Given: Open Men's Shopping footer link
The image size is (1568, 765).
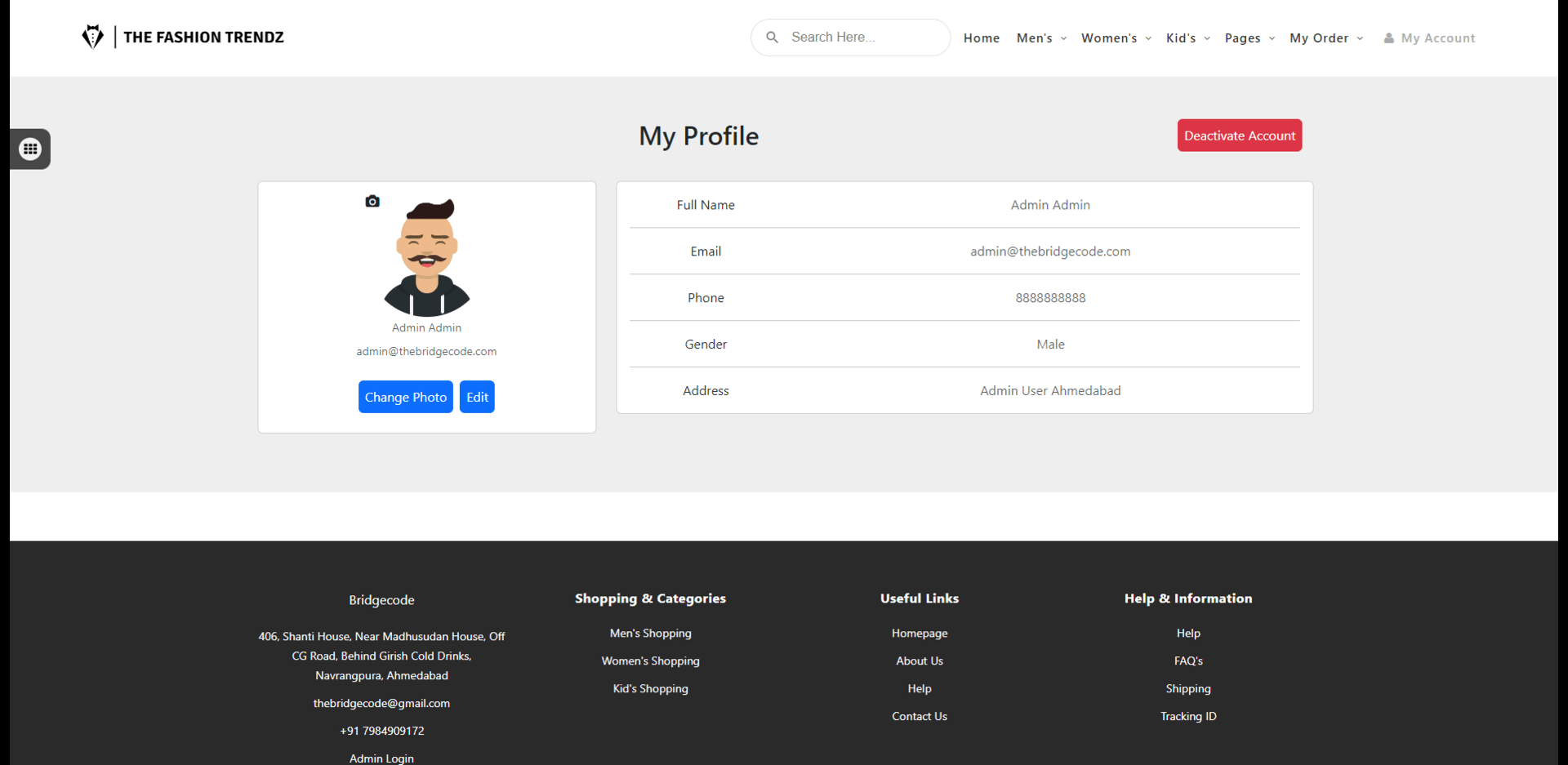Looking at the screenshot, I should pyautogui.click(x=651, y=634).
